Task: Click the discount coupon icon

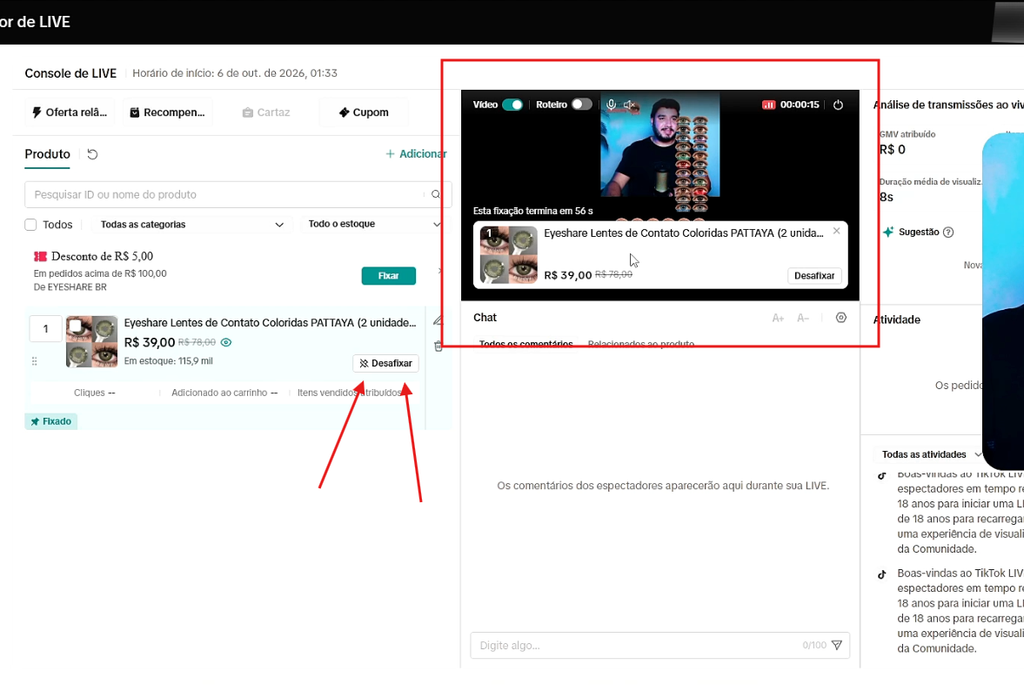Action: click(40, 256)
